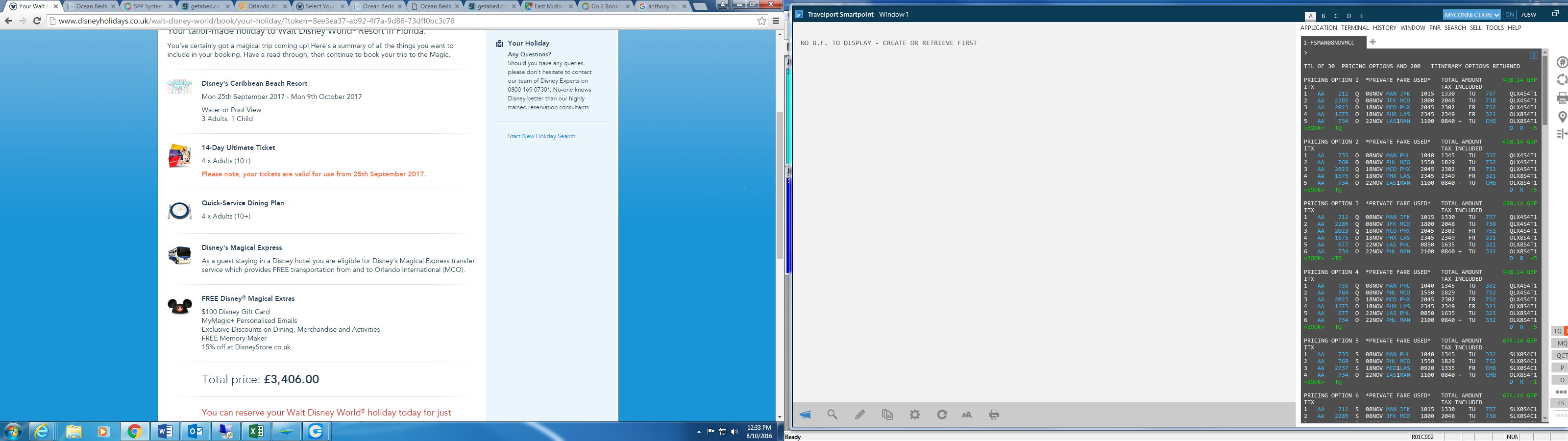Open Word from the taskbar
Image resolution: width=1568 pixels, height=441 pixels.
[165, 432]
